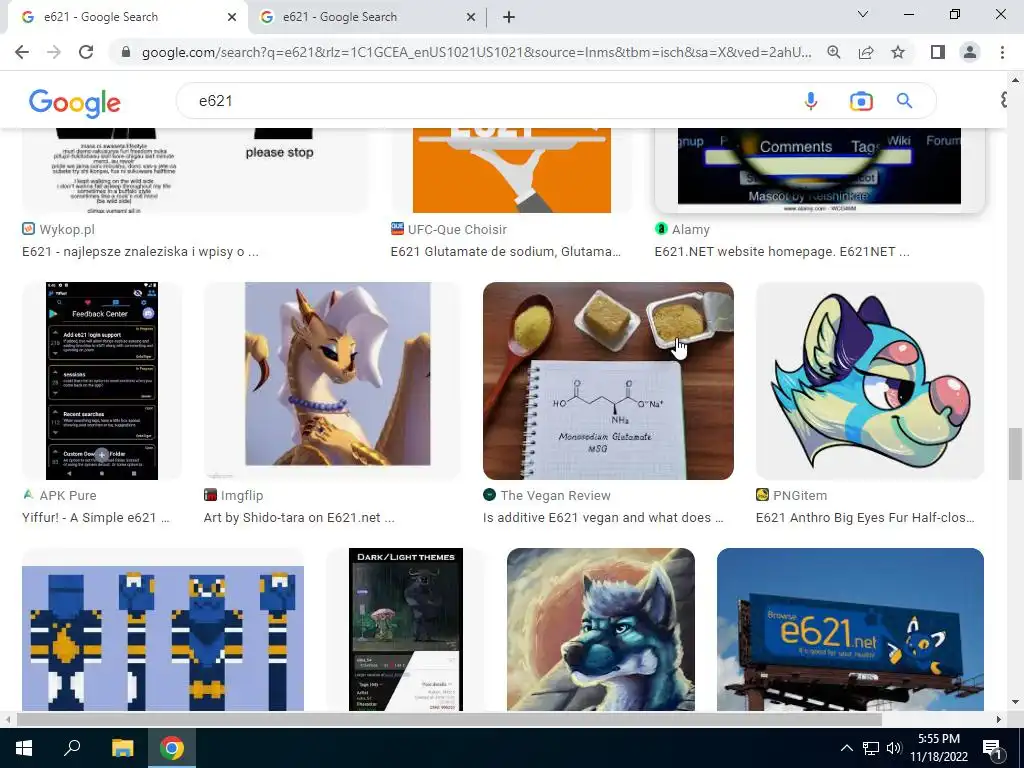Screen dimensions: 1024x768
Task: Open the Chrome three-dot menu
Action: (1002, 52)
